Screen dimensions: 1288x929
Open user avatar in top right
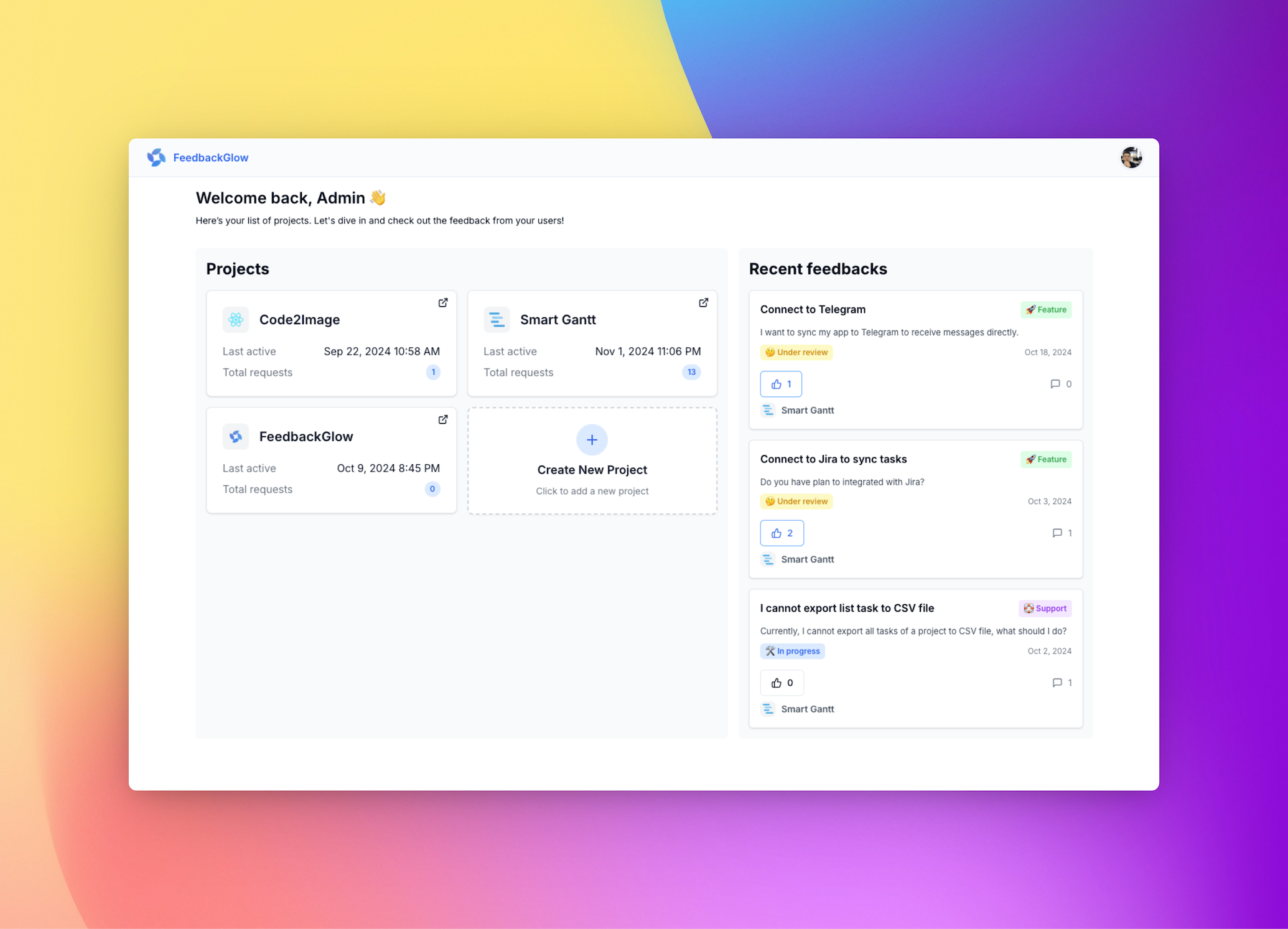[x=1131, y=157]
